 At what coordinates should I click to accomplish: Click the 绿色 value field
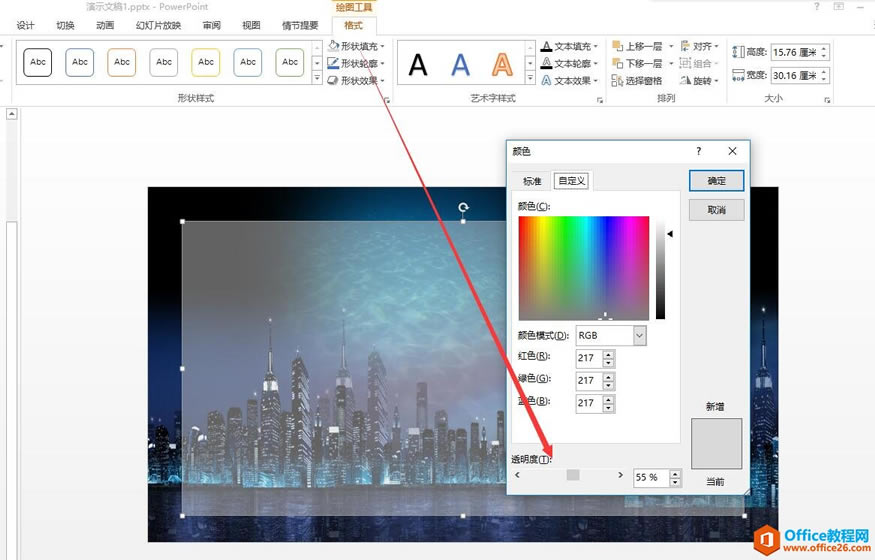pos(589,380)
